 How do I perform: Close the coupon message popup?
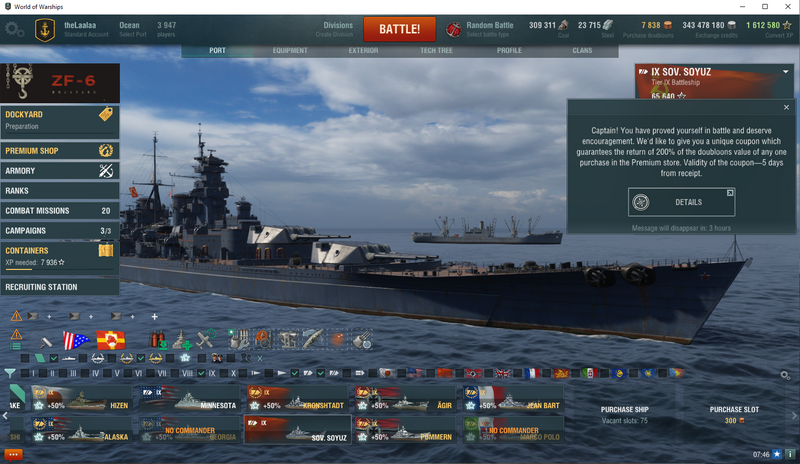coord(786,107)
